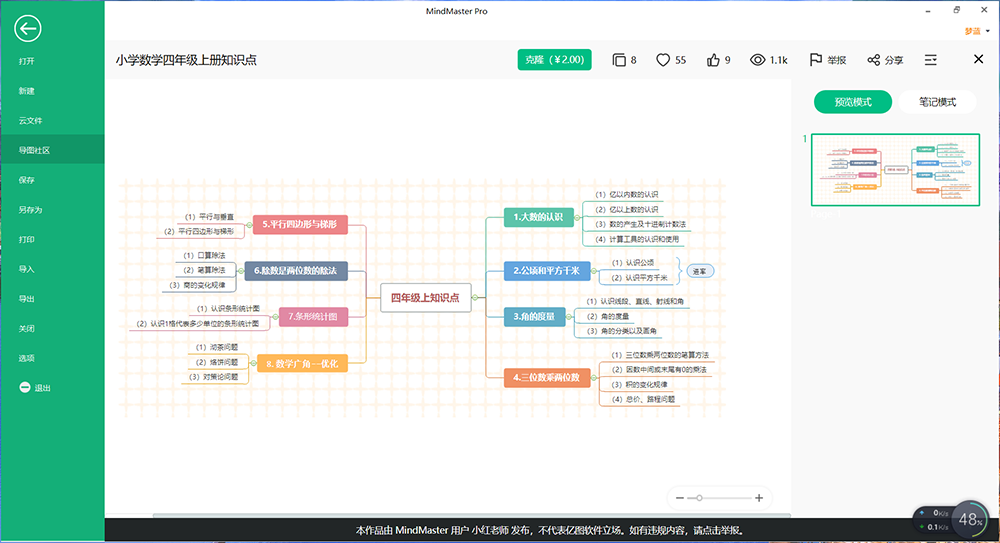Select node 1.大数的认识
This screenshot has width=1000, height=543.
click(538, 218)
